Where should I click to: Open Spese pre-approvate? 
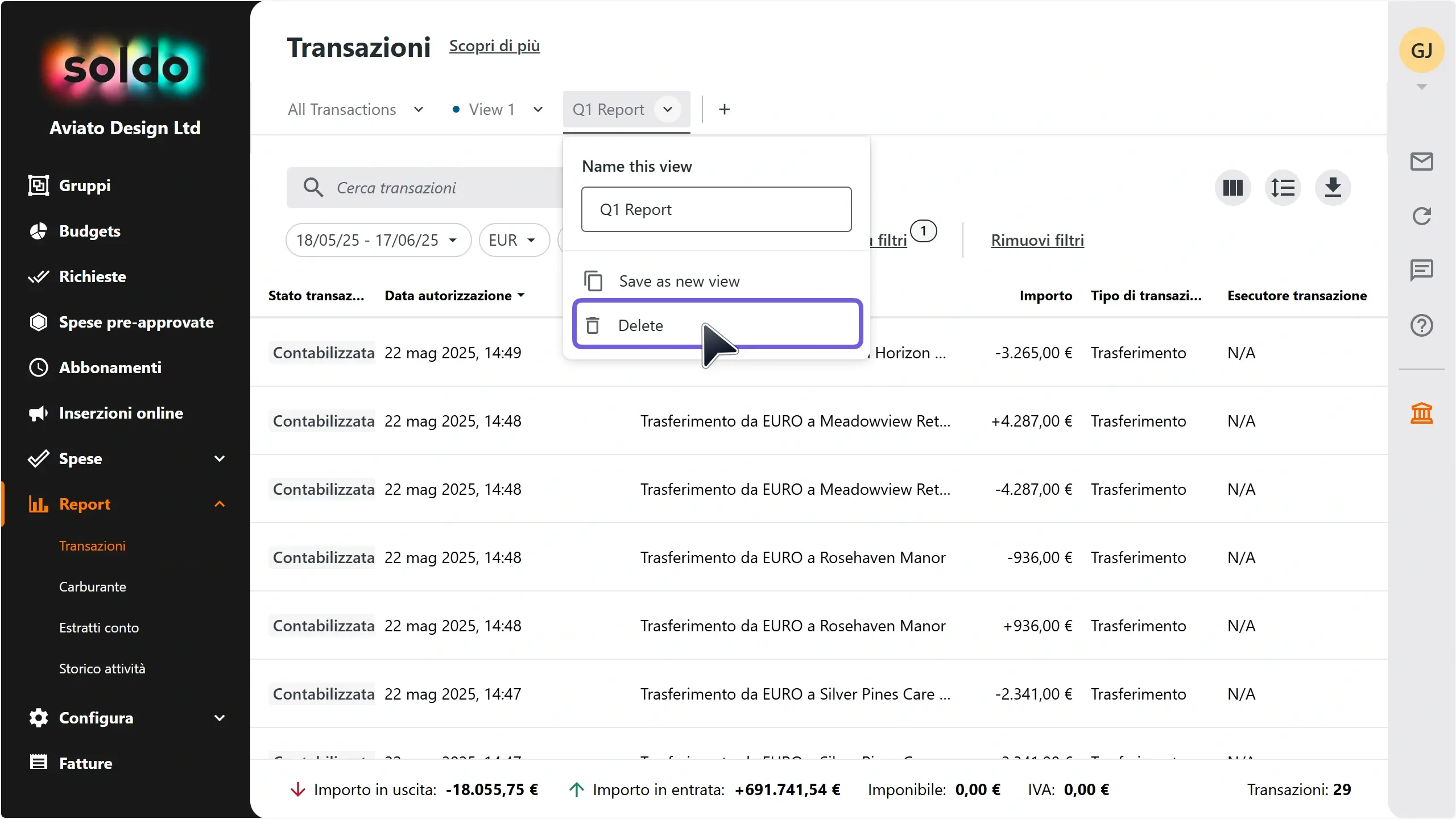[121, 322]
